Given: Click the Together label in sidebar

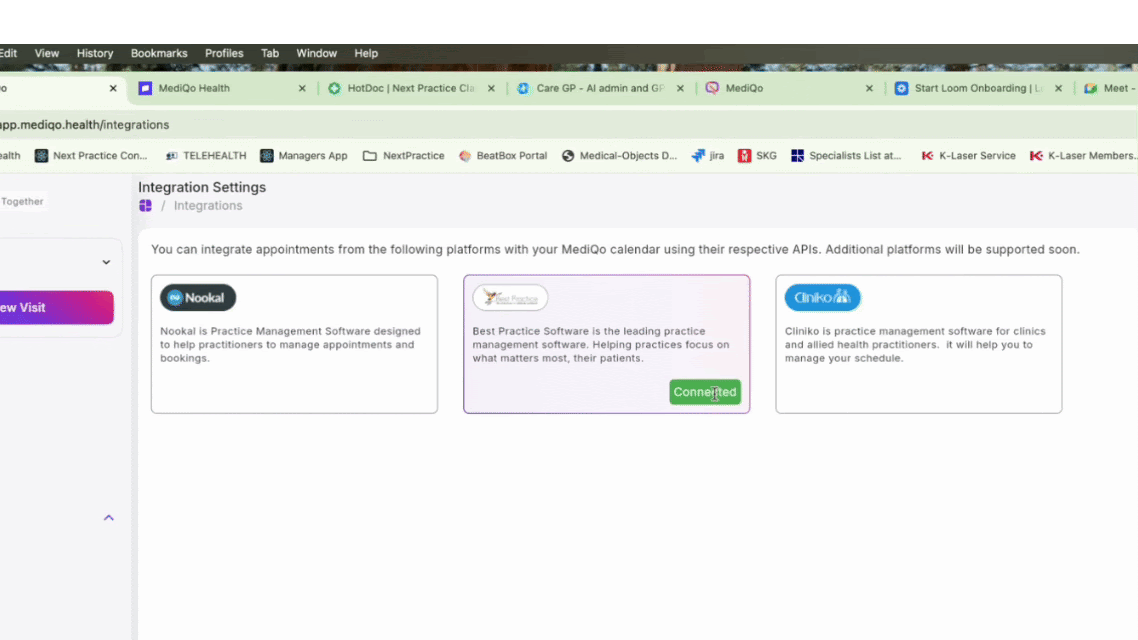Looking at the screenshot, I should coord(22,201).
